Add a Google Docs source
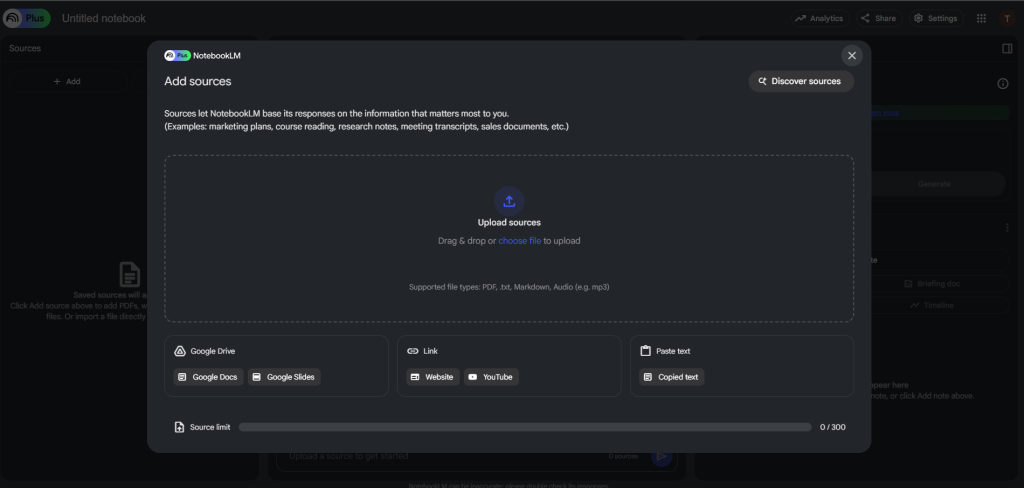 tap(208, 377)
